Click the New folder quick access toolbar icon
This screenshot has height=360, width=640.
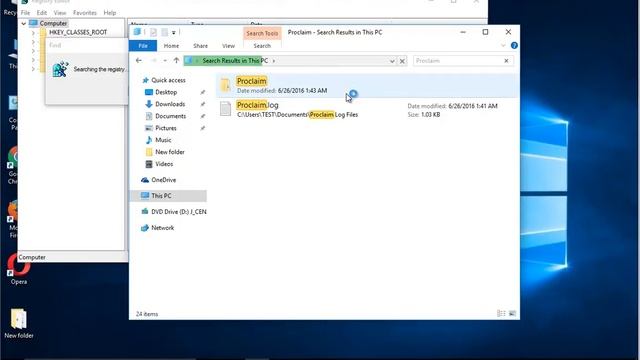(x=164, y=32)
